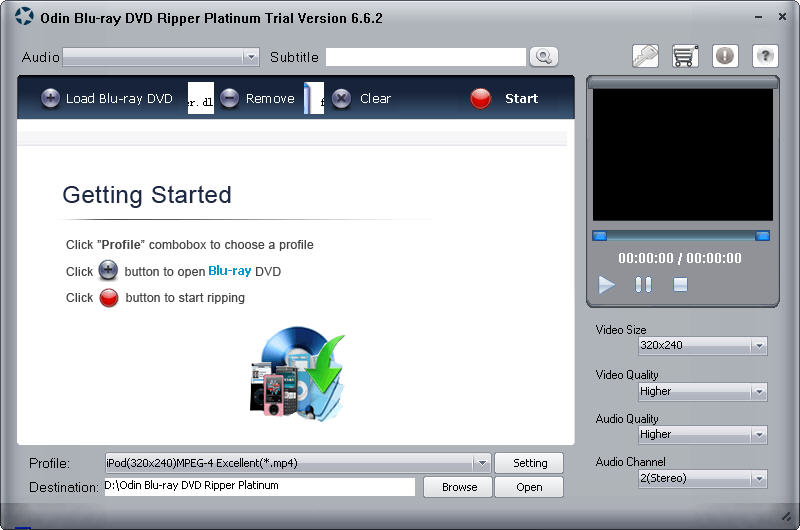Click the preview progress track
This screenshot has height=530, width=800.
click(x=681, y=236)
